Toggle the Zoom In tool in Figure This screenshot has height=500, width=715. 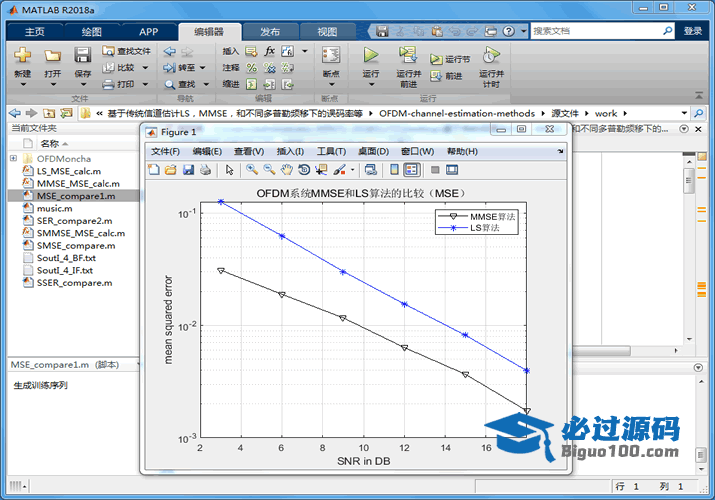[252, 170]
